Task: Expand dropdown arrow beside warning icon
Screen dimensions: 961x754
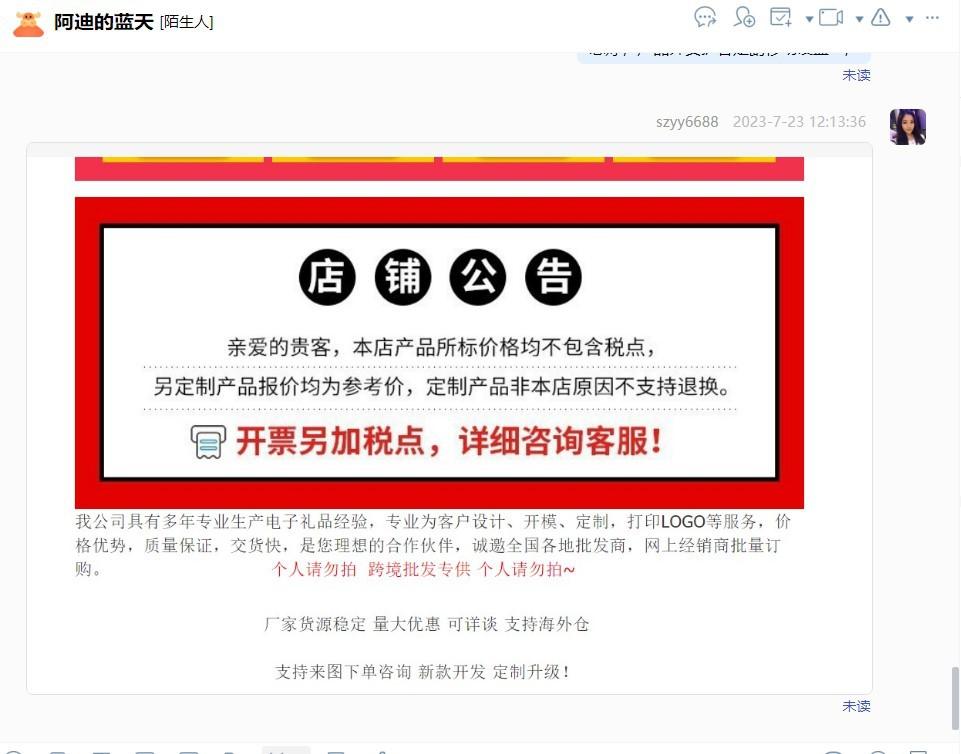Action: [x=910, y=19]
